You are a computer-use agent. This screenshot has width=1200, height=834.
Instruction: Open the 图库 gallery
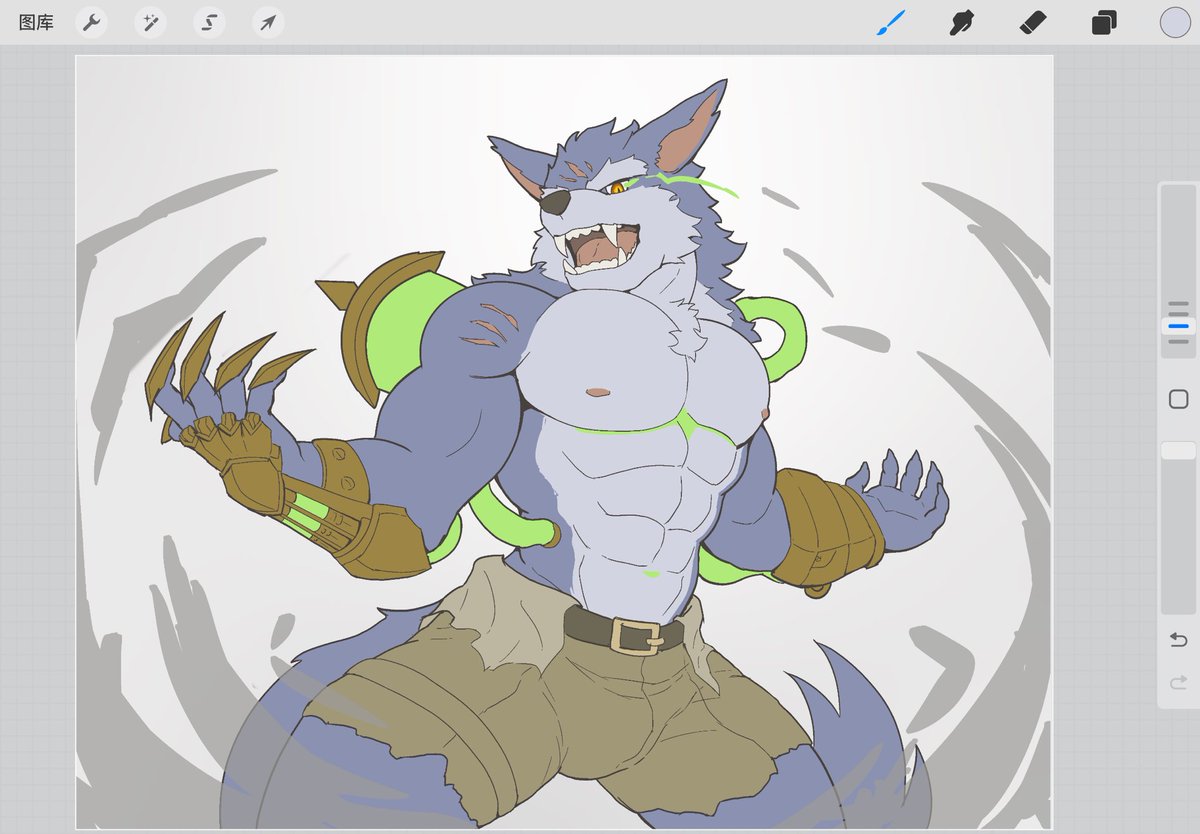click(36, 22)
